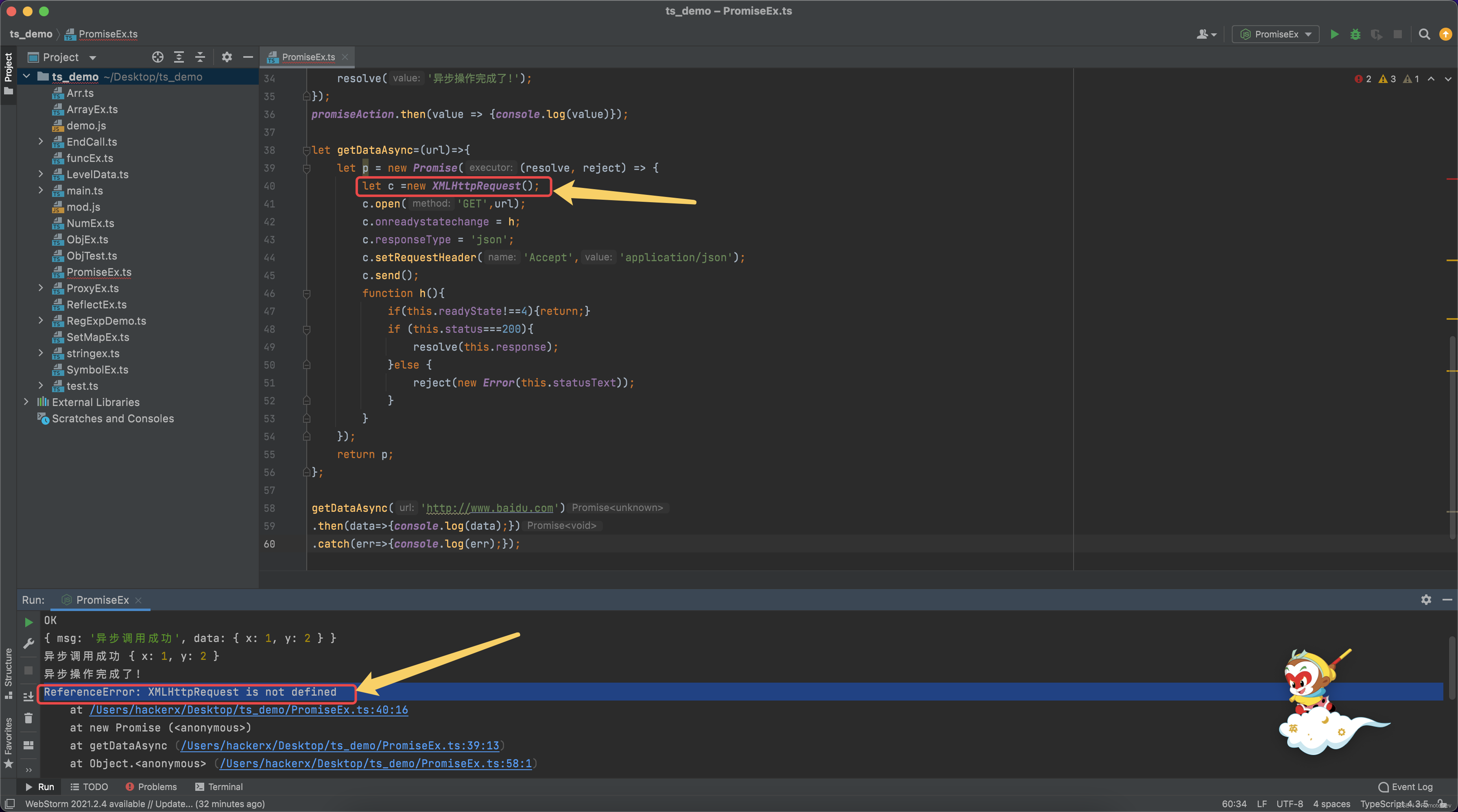Open Project panel settings with the gear icon
This screenshot has height=812, width=1458.
point(227,57)
